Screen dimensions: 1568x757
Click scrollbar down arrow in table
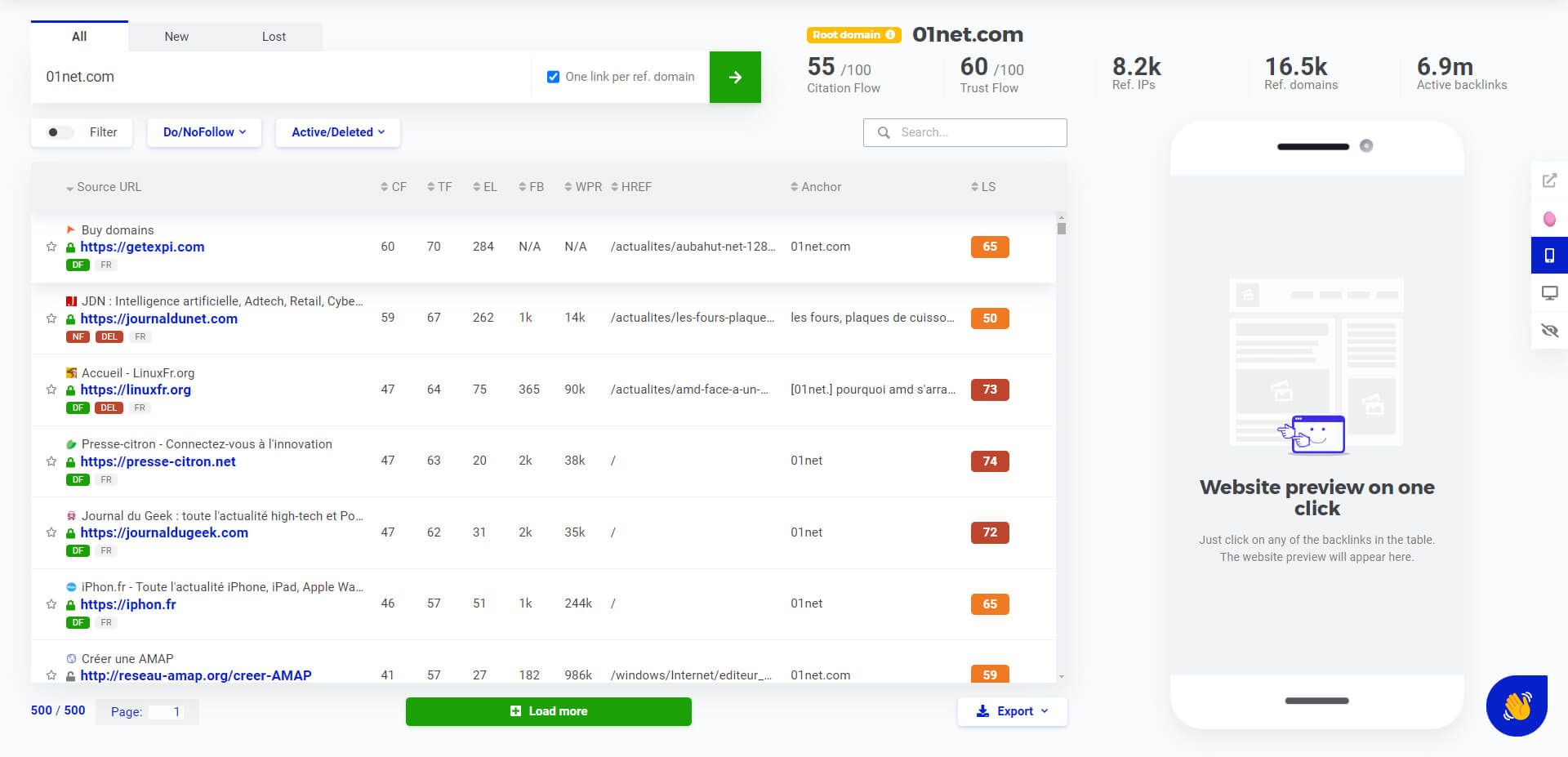pyautogui.click(x=1061, y=676)
